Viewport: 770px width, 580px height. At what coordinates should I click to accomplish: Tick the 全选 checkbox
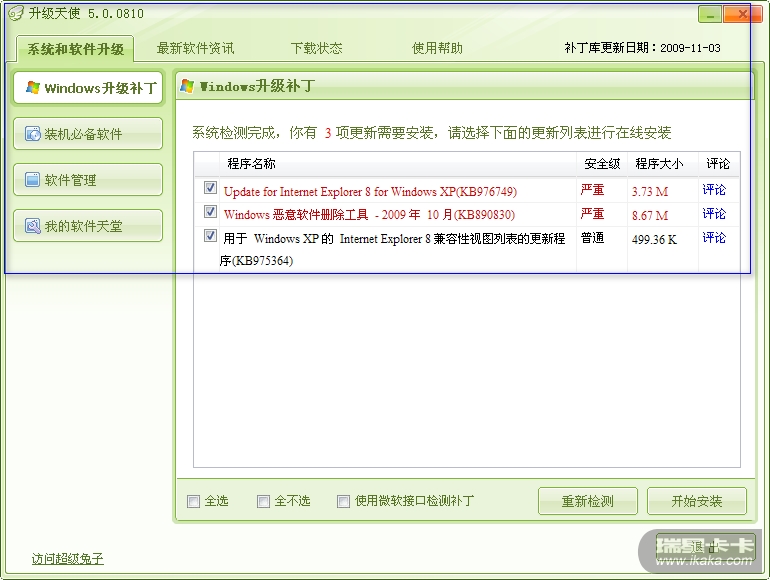point(193,501)
